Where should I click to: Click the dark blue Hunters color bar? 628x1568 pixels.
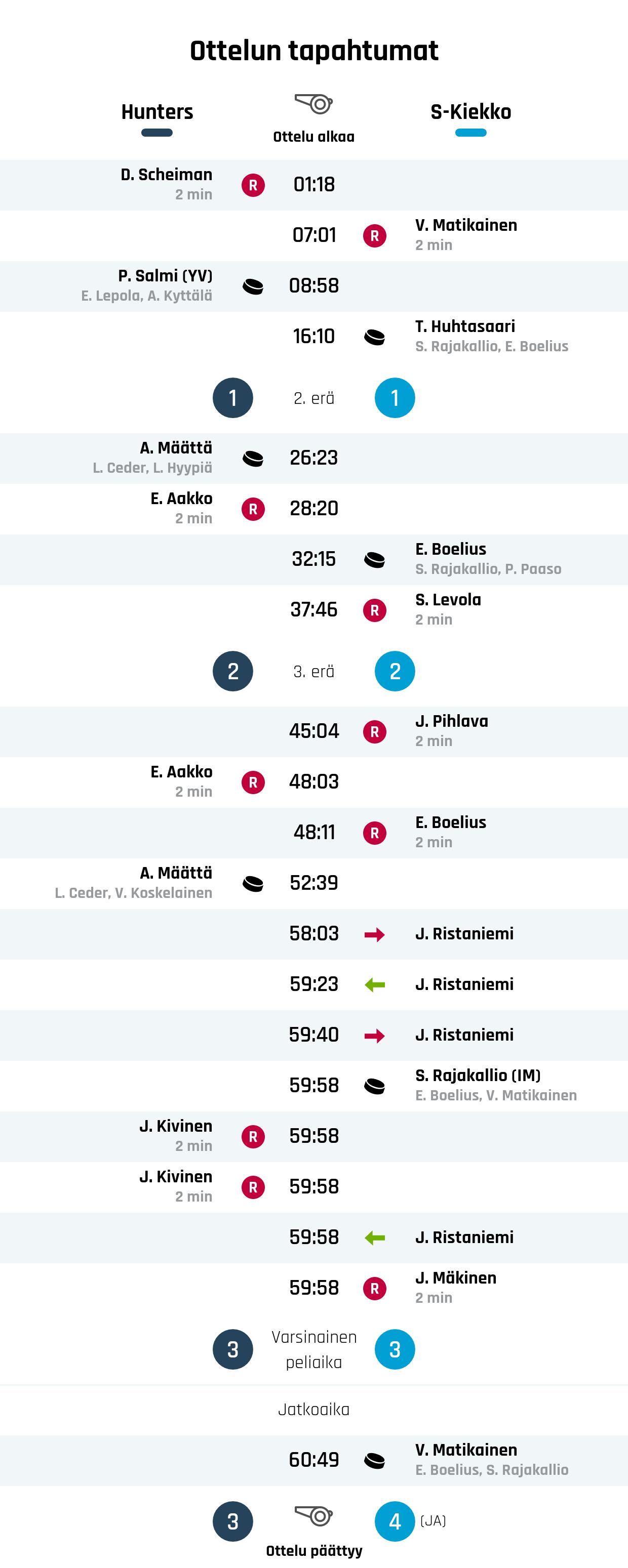[x=157, y=133]
